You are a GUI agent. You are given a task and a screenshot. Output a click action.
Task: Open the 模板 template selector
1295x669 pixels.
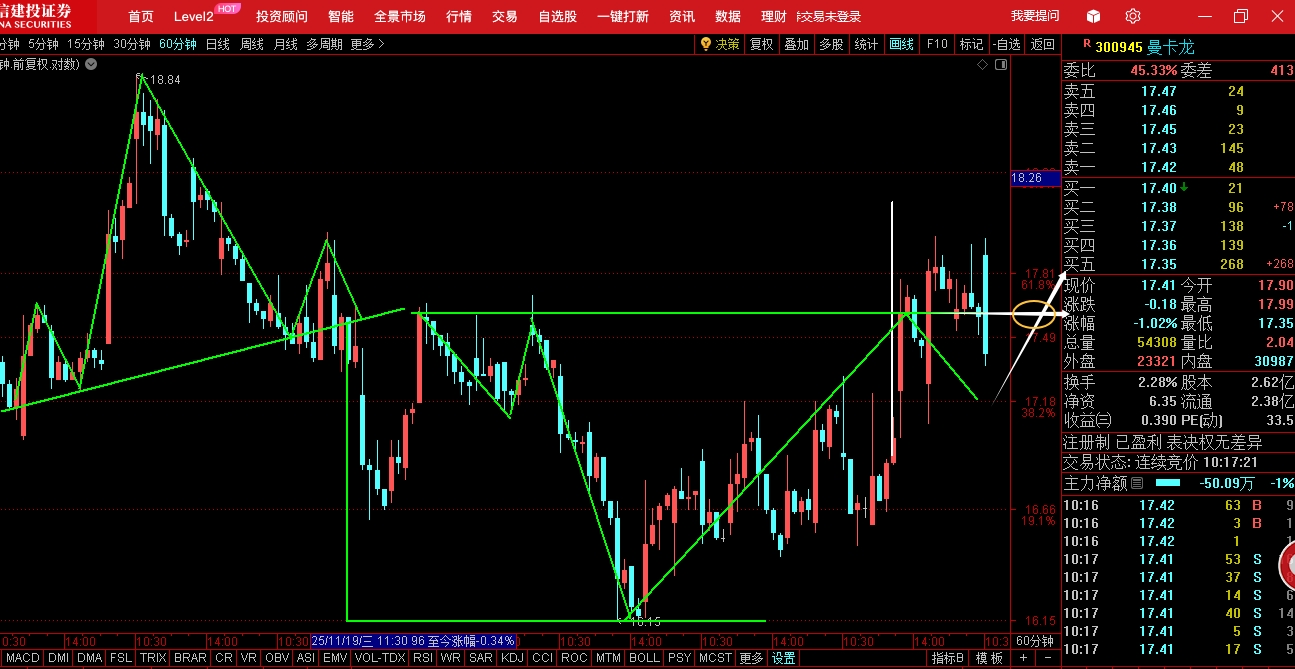tap(989, 658)
